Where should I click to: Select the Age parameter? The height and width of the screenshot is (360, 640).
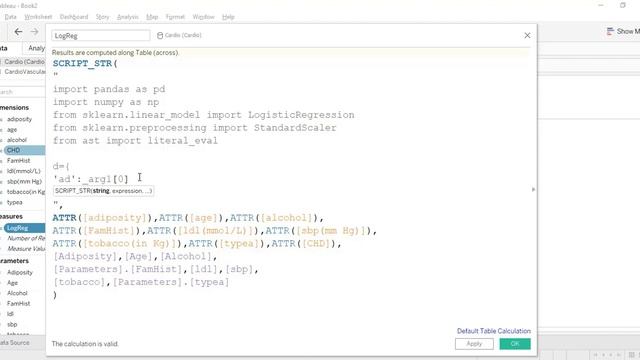12,282
